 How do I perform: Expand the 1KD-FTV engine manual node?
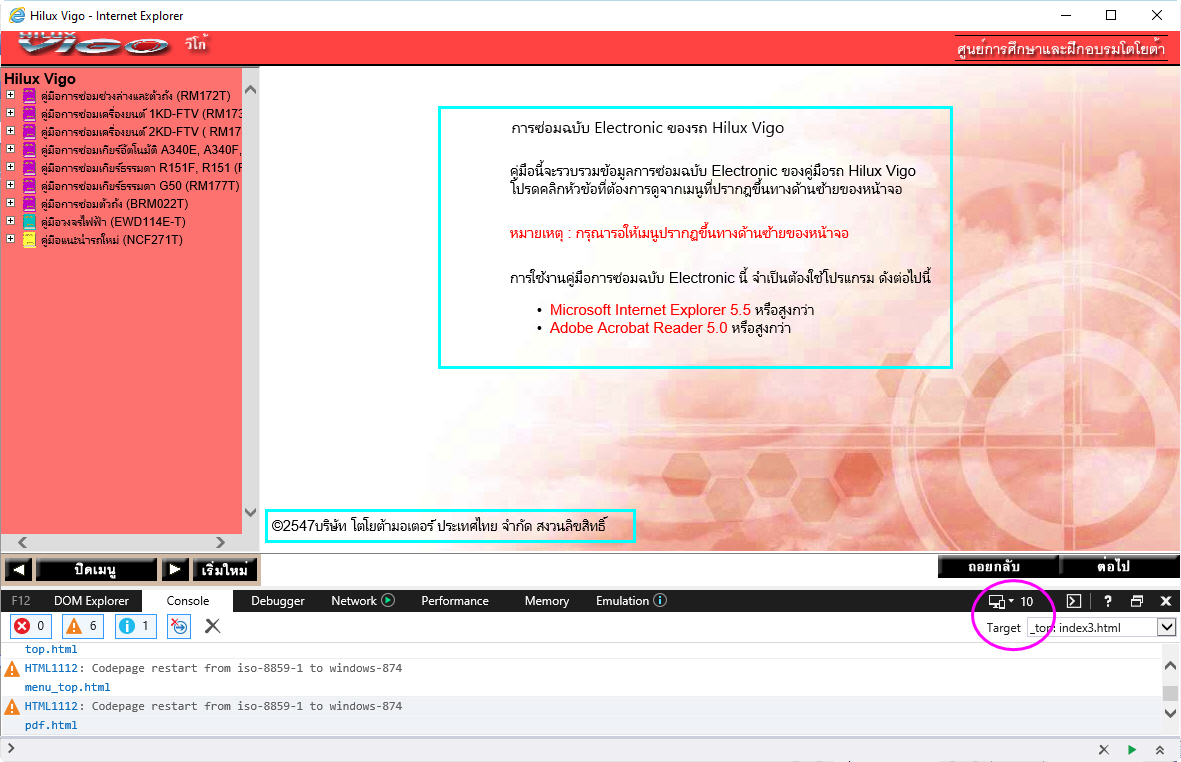click(x=11, y=113)
